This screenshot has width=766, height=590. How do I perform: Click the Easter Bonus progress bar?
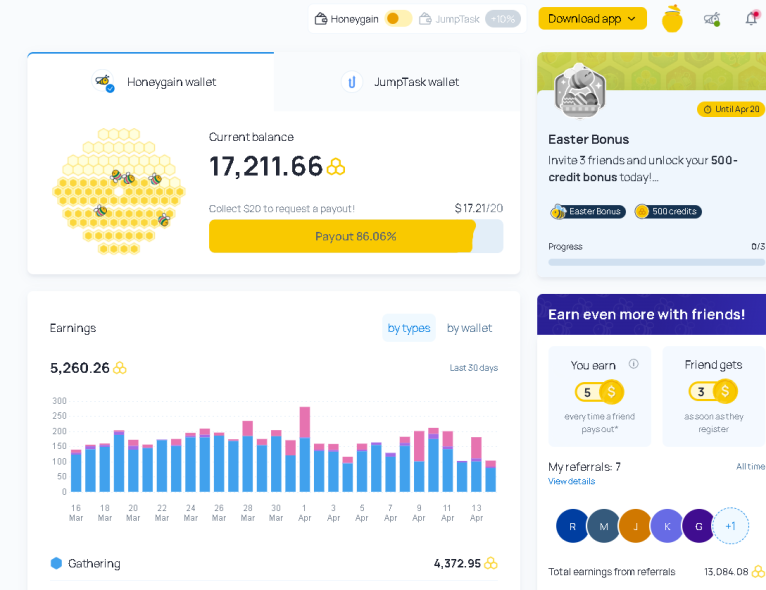[x=656, y=262]
